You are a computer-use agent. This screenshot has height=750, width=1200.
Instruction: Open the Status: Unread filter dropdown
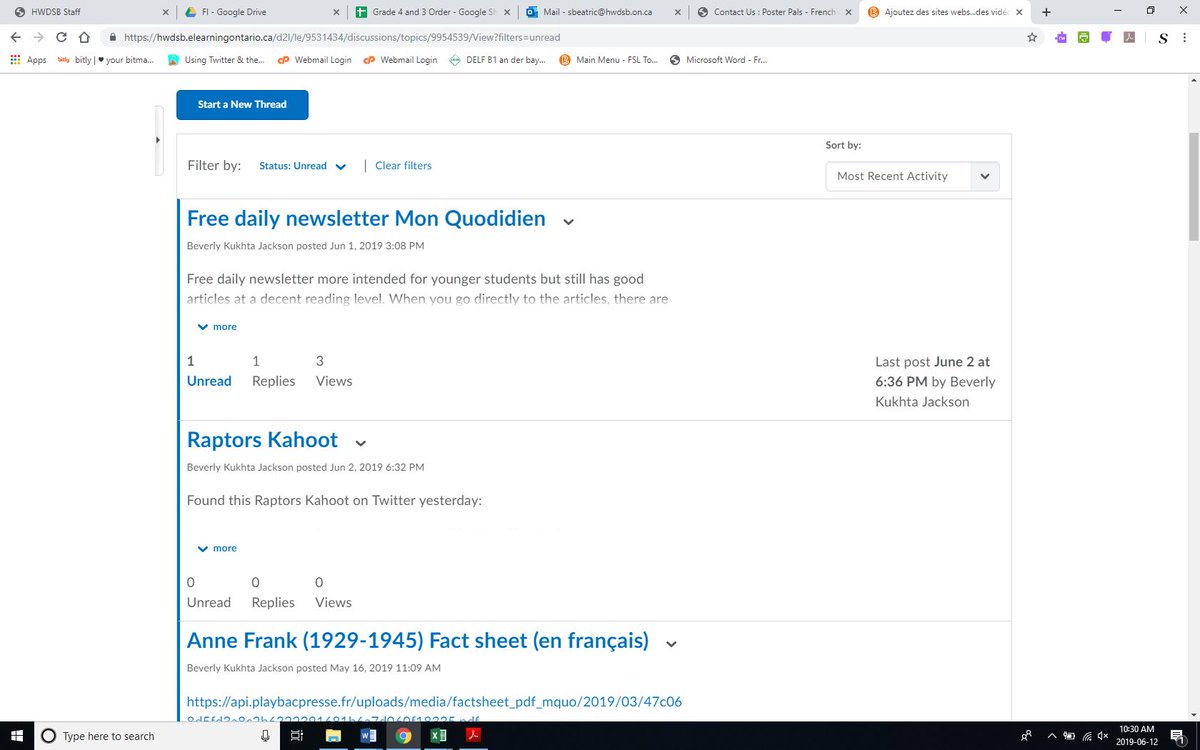[x=302, y=166]
